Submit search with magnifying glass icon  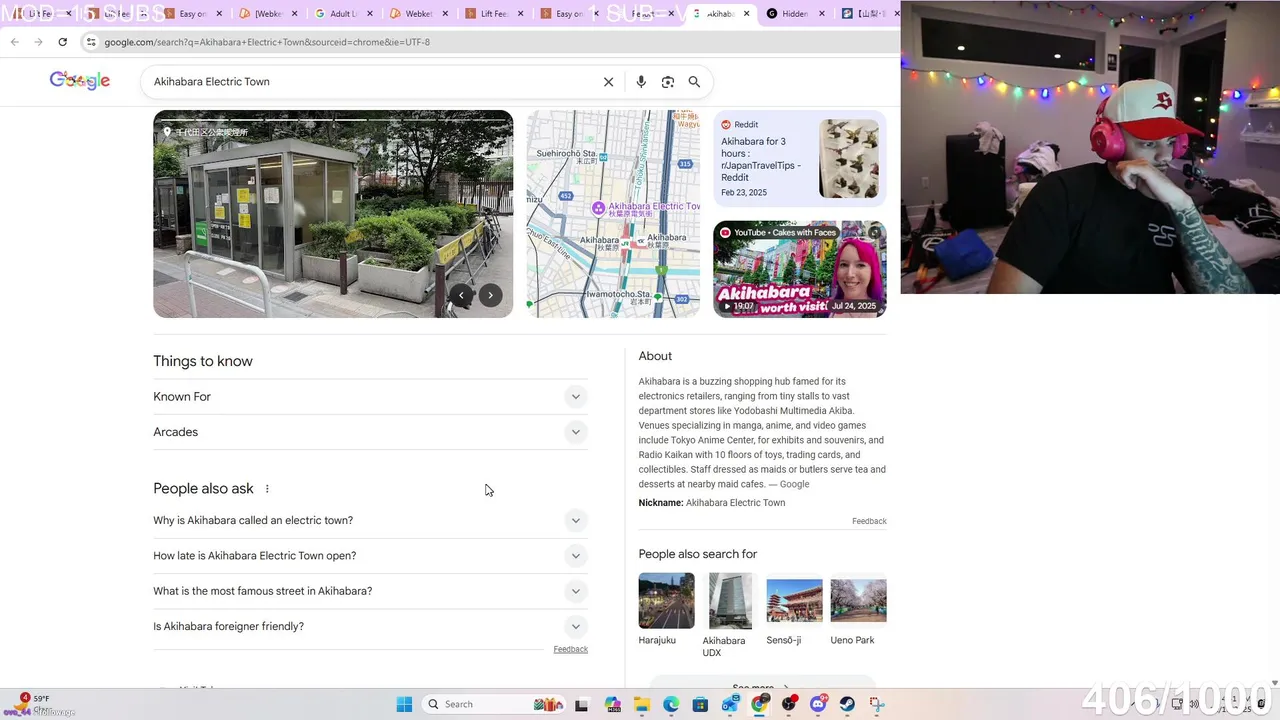point(694,82)
